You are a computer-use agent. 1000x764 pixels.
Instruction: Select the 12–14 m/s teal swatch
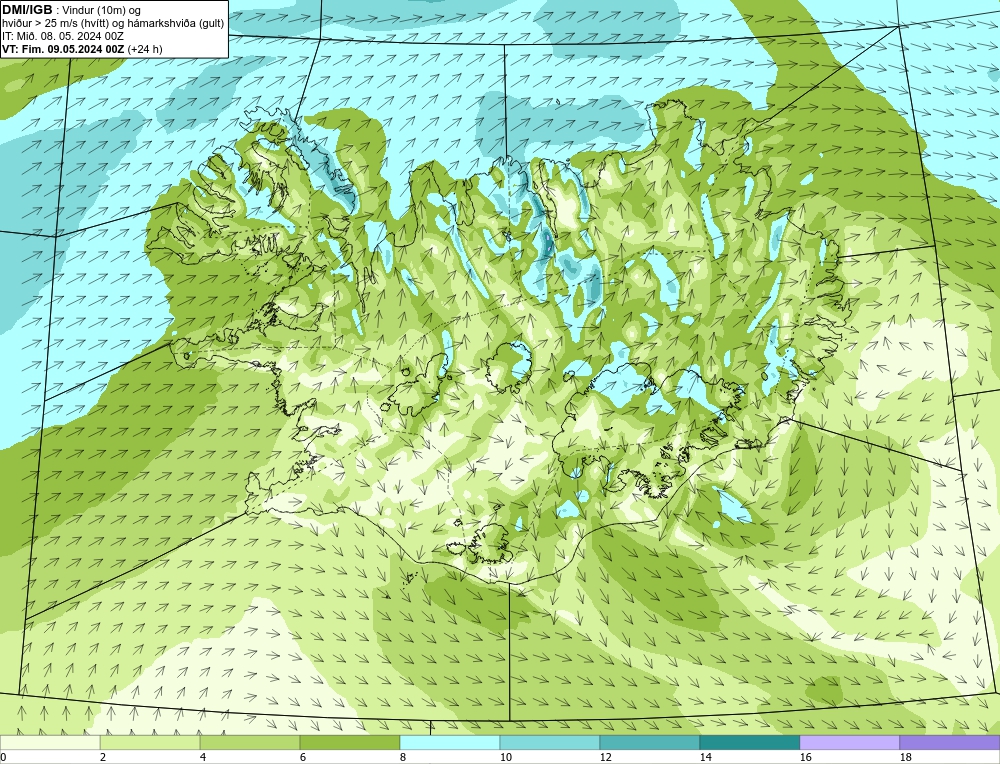pyautogui.click(x=649, y=742)
